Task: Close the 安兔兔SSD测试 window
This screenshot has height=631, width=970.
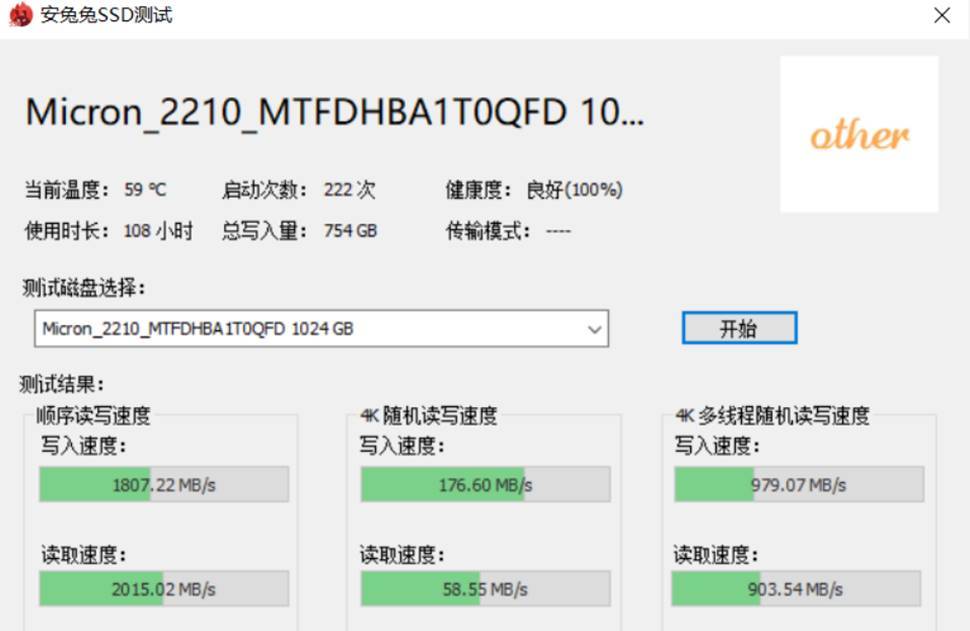Action: coord(942,15)
